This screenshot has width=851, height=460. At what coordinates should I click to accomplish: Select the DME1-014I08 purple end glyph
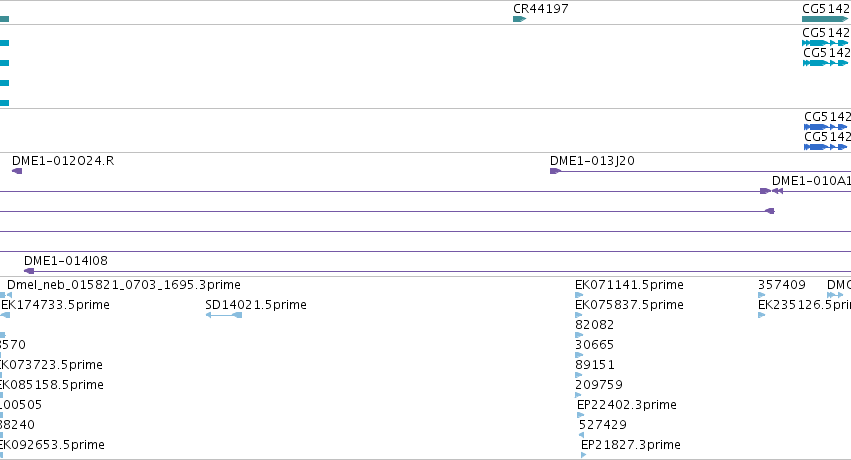pyautogui.click(x=29, y=271)
